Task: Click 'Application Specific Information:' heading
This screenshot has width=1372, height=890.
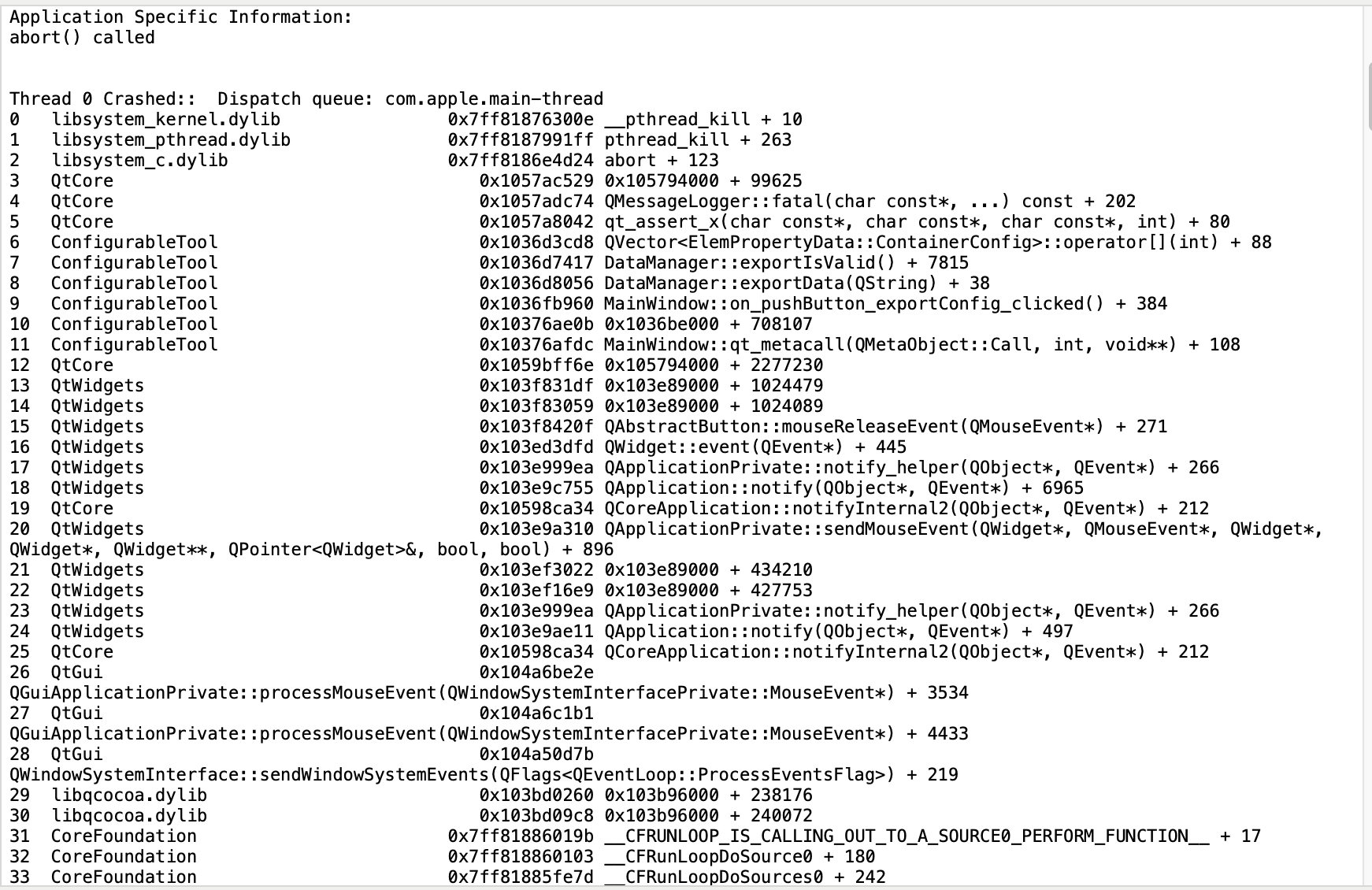Action: [181, 17]
